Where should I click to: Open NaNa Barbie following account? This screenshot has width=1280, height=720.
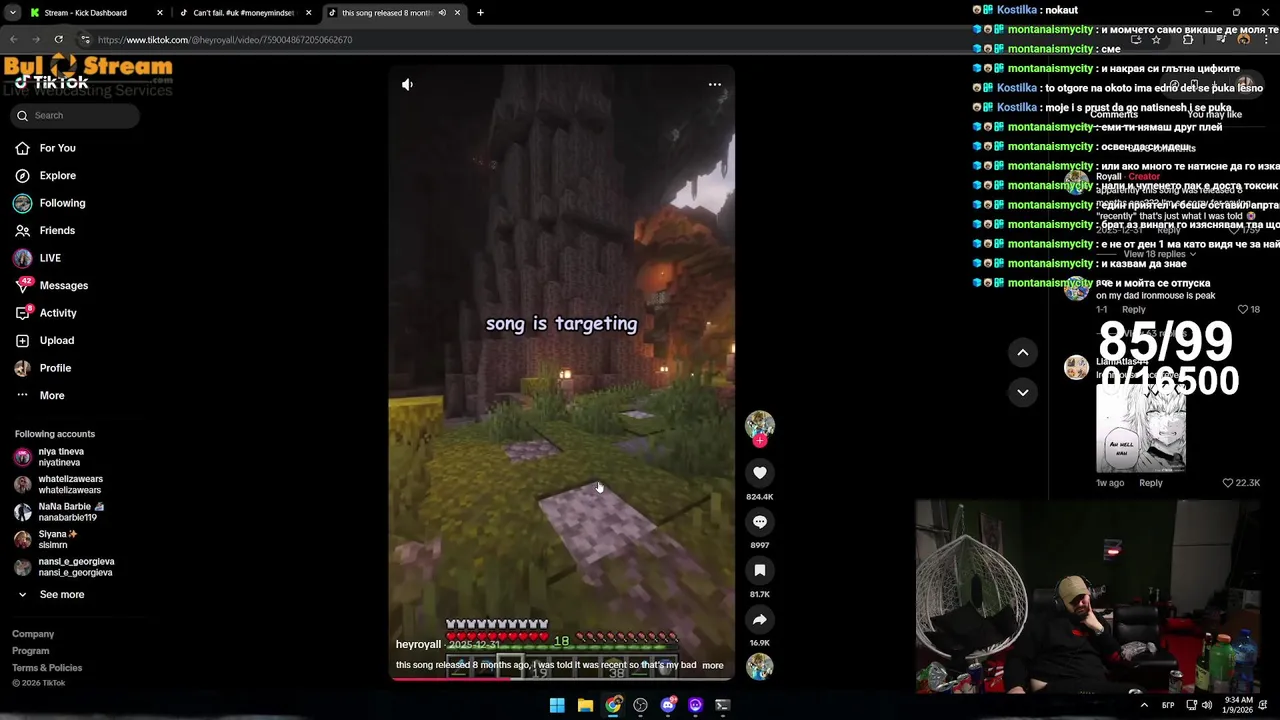[x=70, y=512]
